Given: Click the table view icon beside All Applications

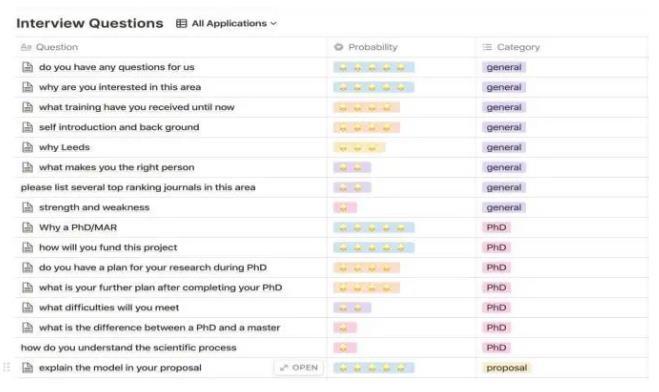Looking at the screenshot, I should [x=181, y=24].
